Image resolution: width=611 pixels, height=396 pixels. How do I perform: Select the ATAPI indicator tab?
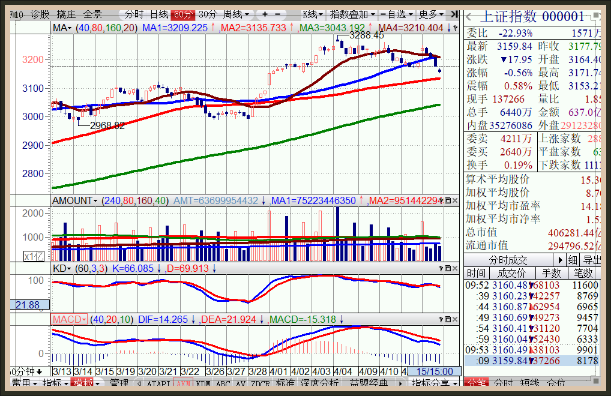tap(159, 384)
